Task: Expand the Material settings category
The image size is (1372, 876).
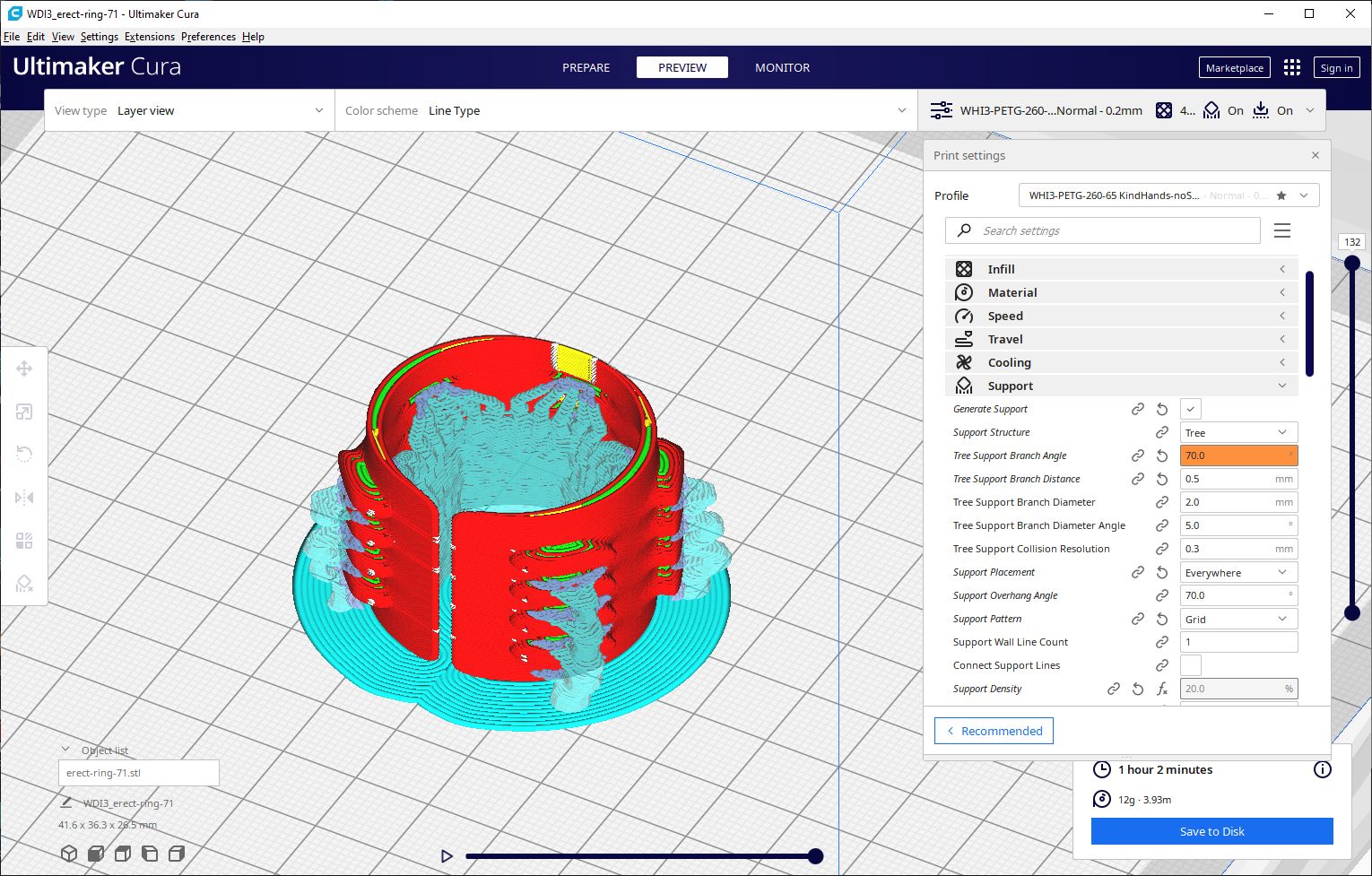Action: pos(1121,292)
